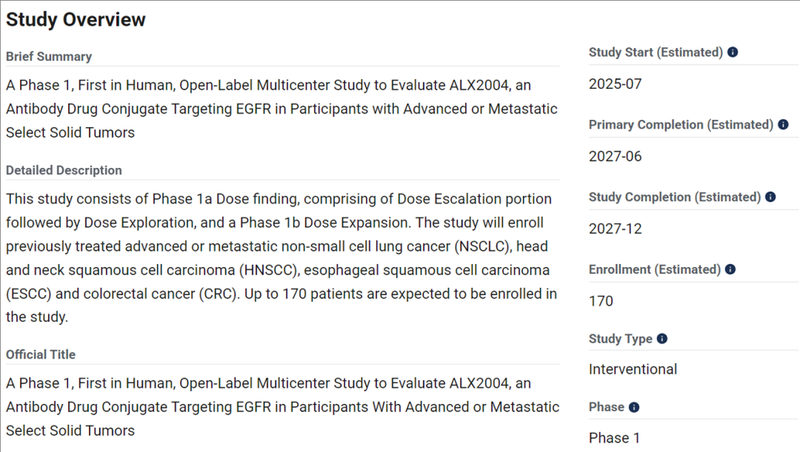
Task: Select the Interventional study type value
Action: coord(633,369)
